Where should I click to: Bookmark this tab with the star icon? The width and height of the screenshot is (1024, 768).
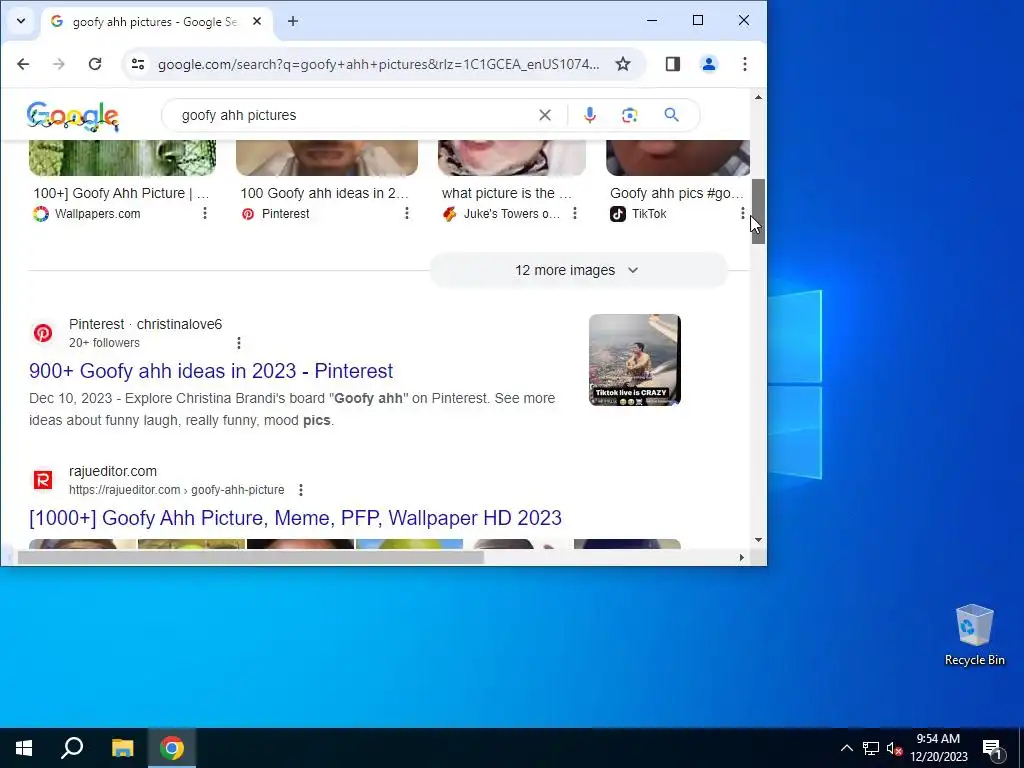[623, 64]
